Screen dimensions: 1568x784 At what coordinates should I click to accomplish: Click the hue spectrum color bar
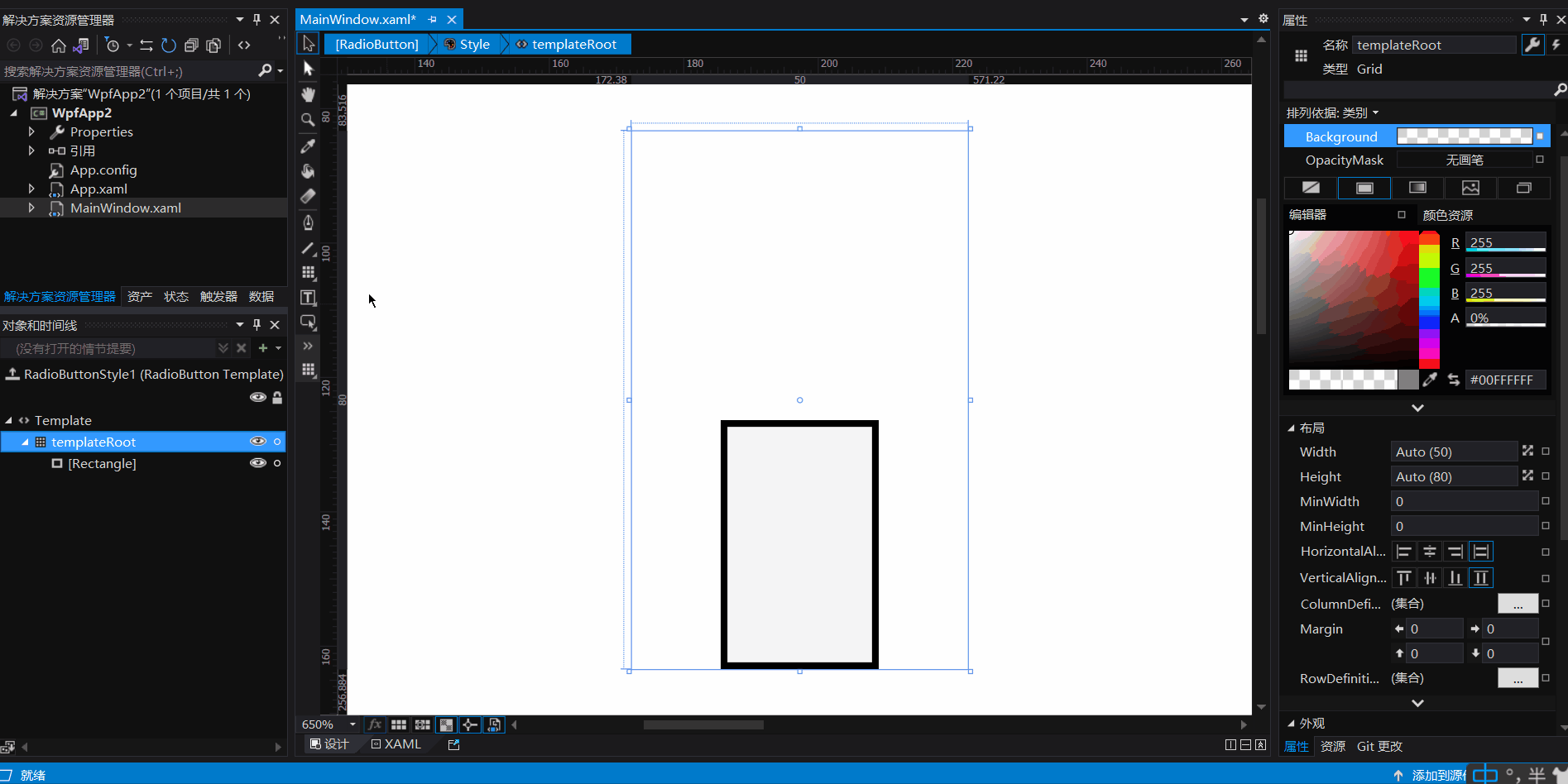click(x=1429, y=300)
